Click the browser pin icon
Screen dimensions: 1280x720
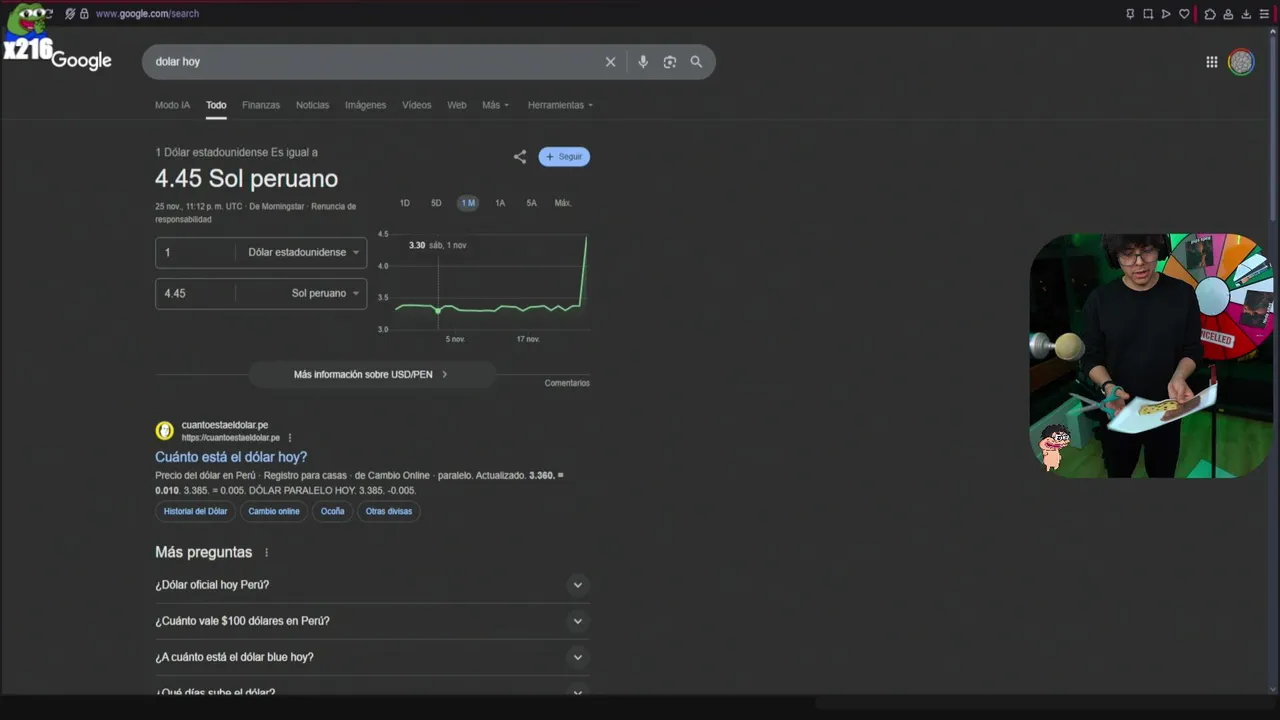1130,14
